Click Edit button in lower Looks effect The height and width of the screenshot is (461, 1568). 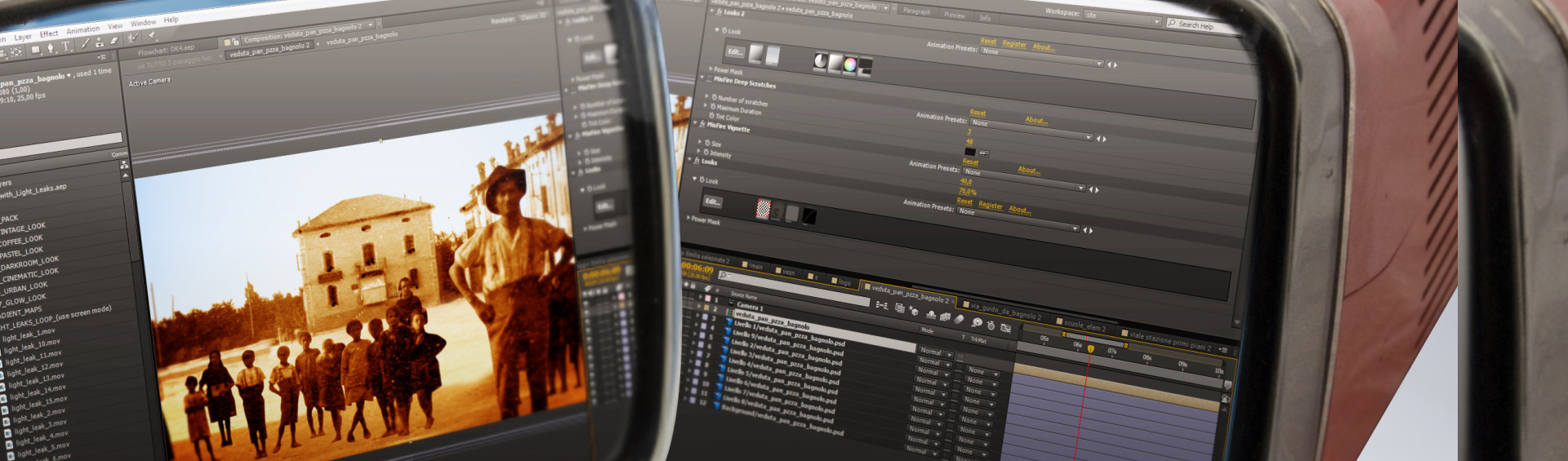[x=712, y=202]
